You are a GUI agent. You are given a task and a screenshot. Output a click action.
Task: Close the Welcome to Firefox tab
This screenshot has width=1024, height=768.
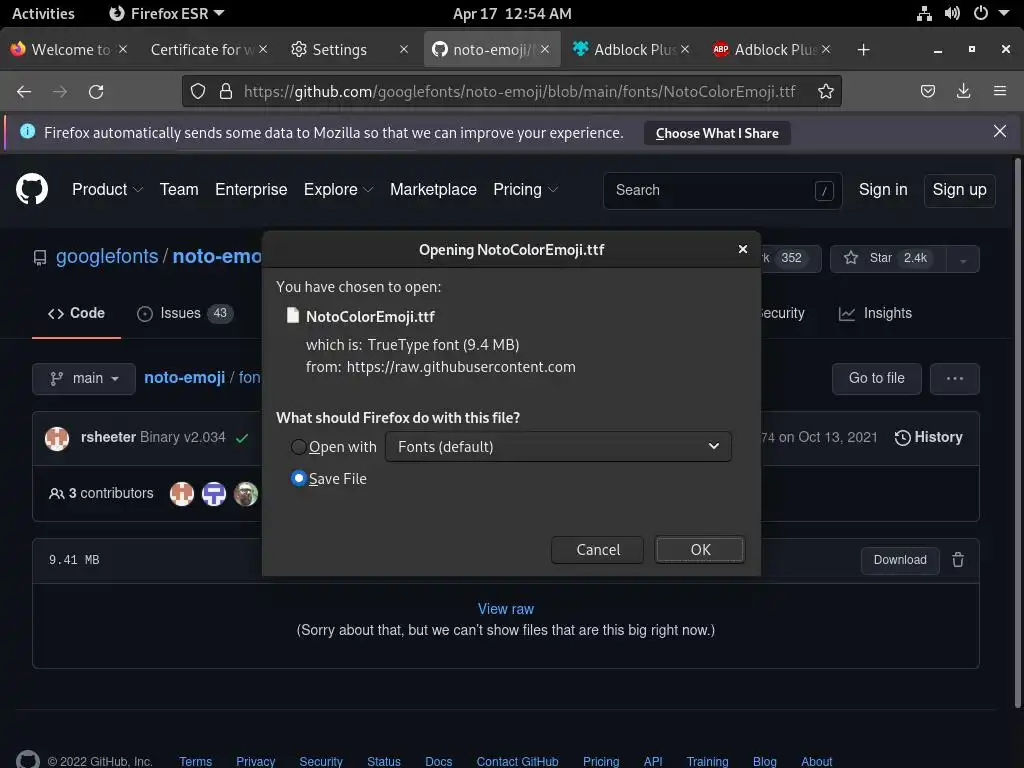point(123,49)
